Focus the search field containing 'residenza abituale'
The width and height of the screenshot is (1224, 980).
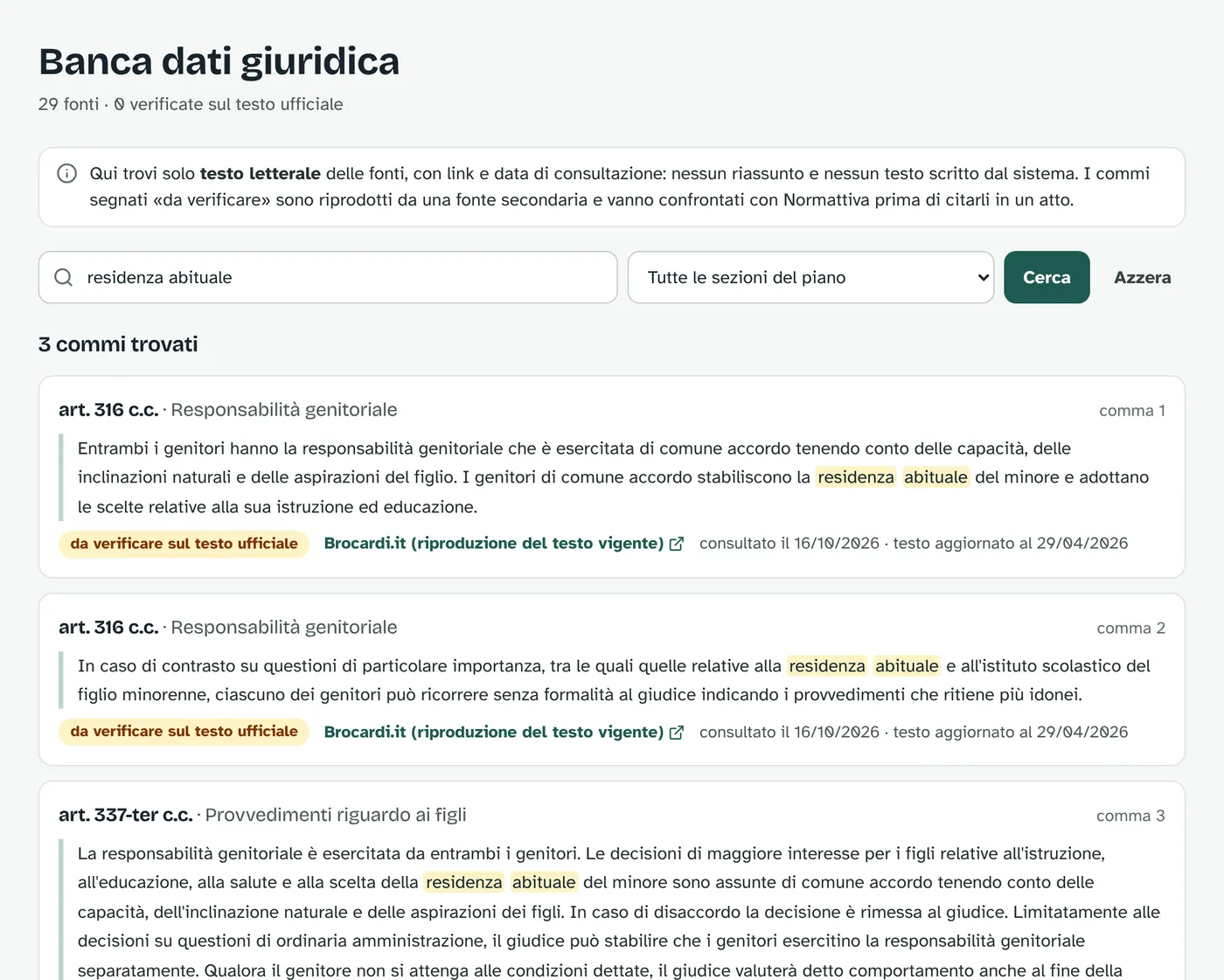(328, 277)
